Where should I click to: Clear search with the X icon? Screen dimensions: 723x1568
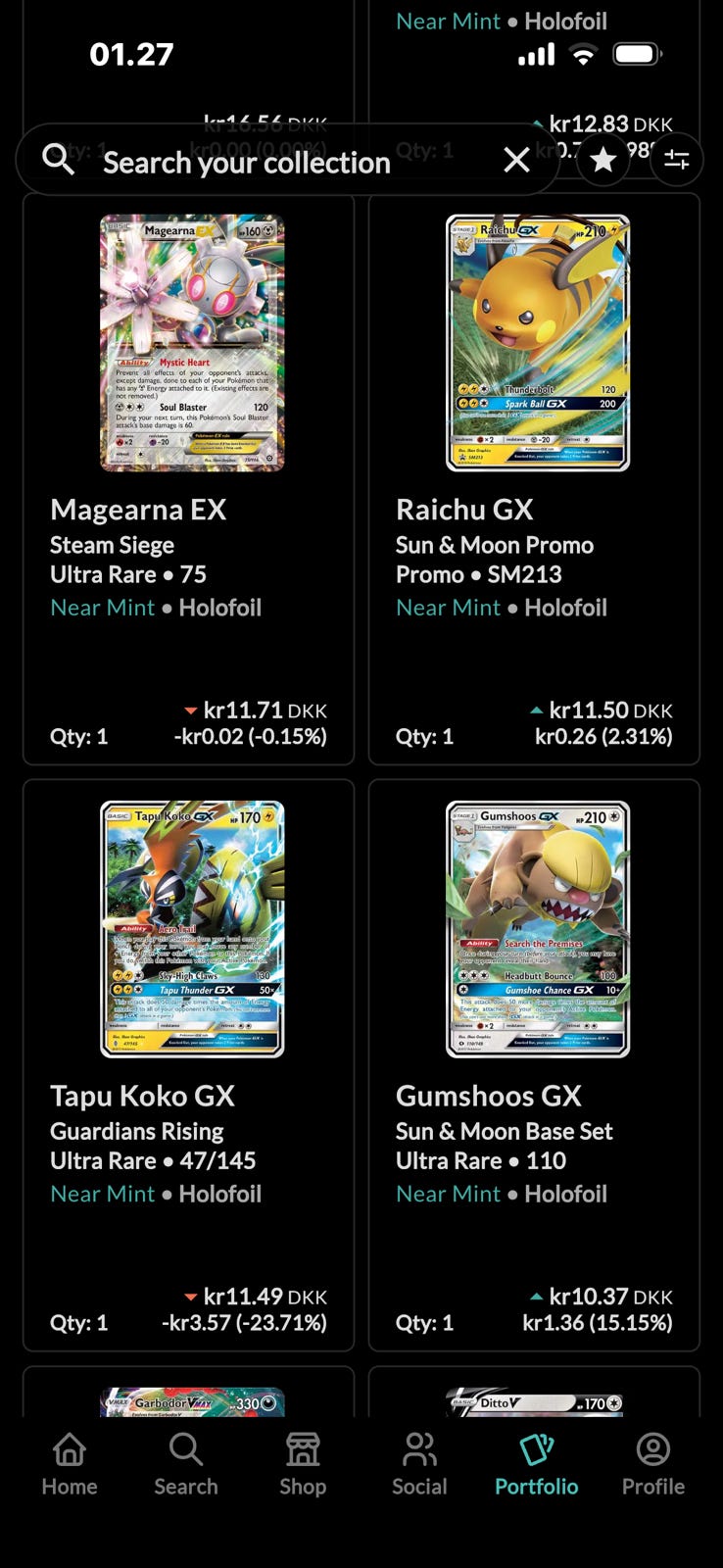pyautogui.click(x=516, y=160)
